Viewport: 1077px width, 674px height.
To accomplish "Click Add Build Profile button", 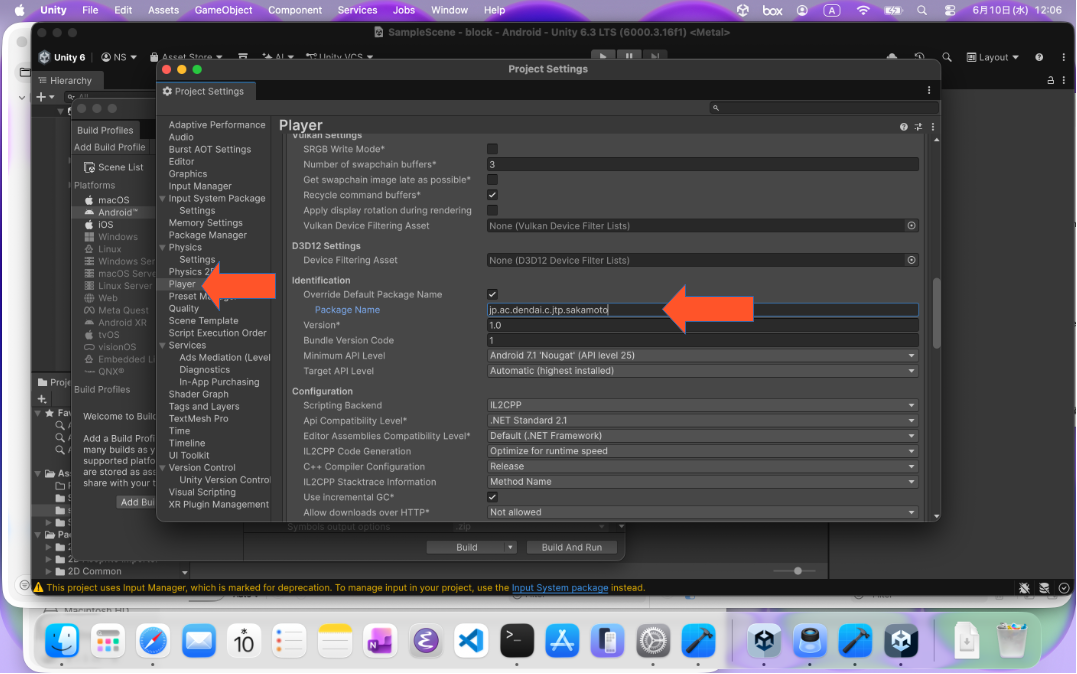I will (x=110, y=147).
